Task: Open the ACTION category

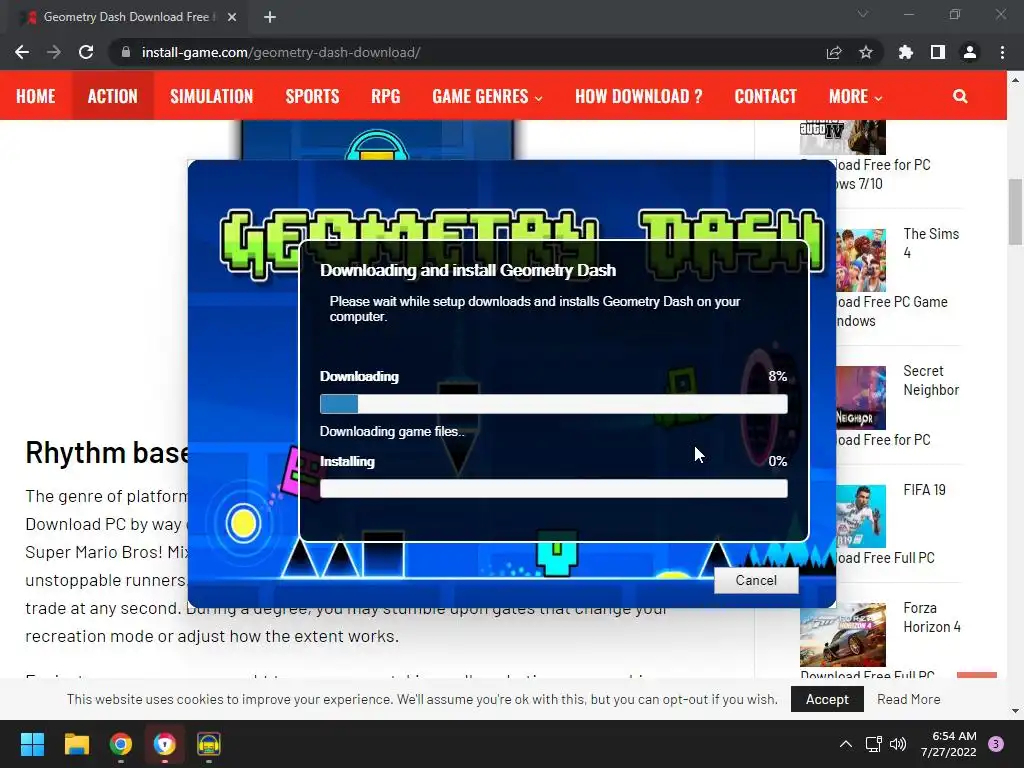Action: click(x=113, y=96)
